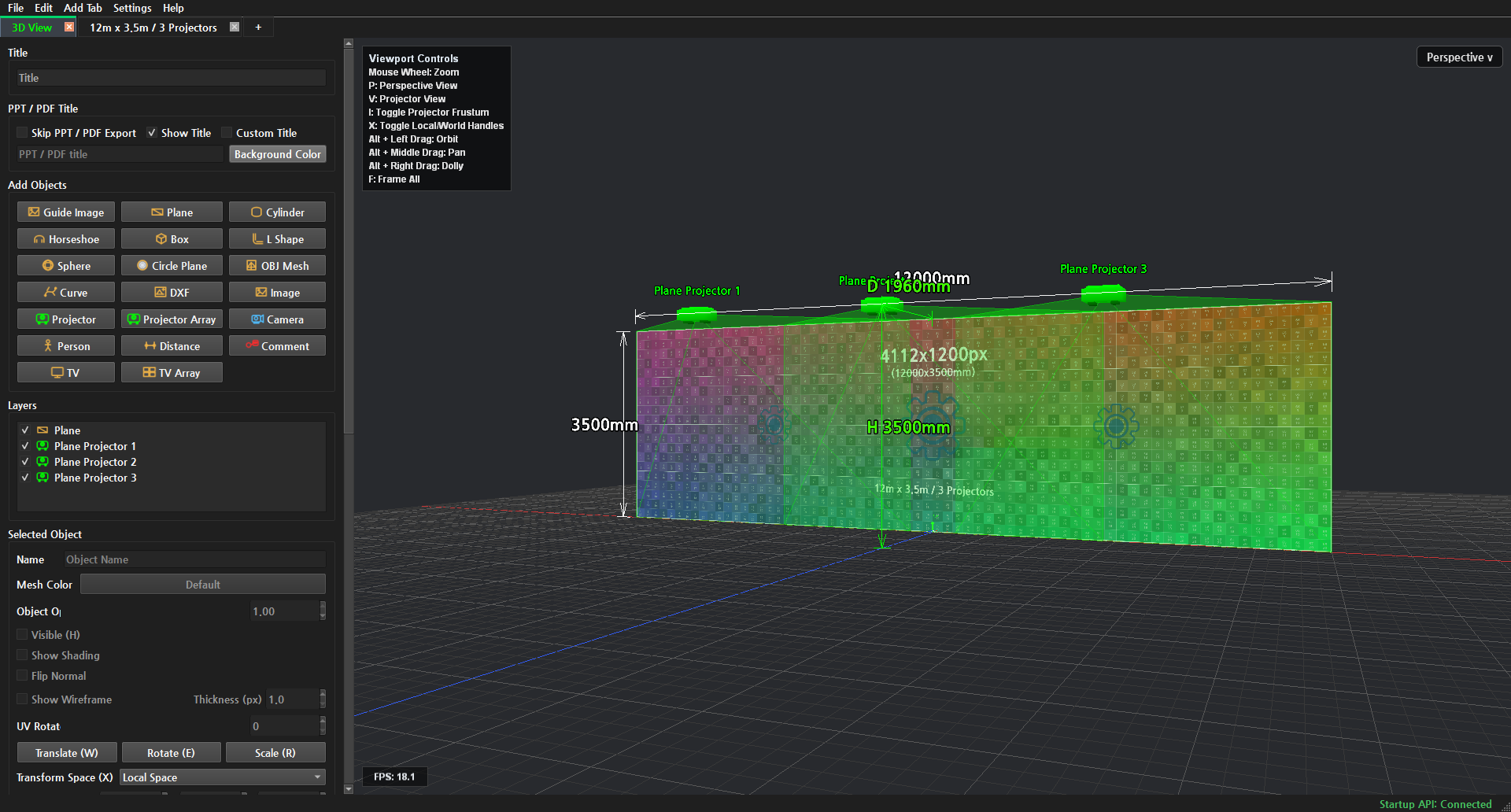Image resolution: width=1511 pixels, height=812 pixels.
Task: Add a TV Array object
Action: [x=172, y=373]
